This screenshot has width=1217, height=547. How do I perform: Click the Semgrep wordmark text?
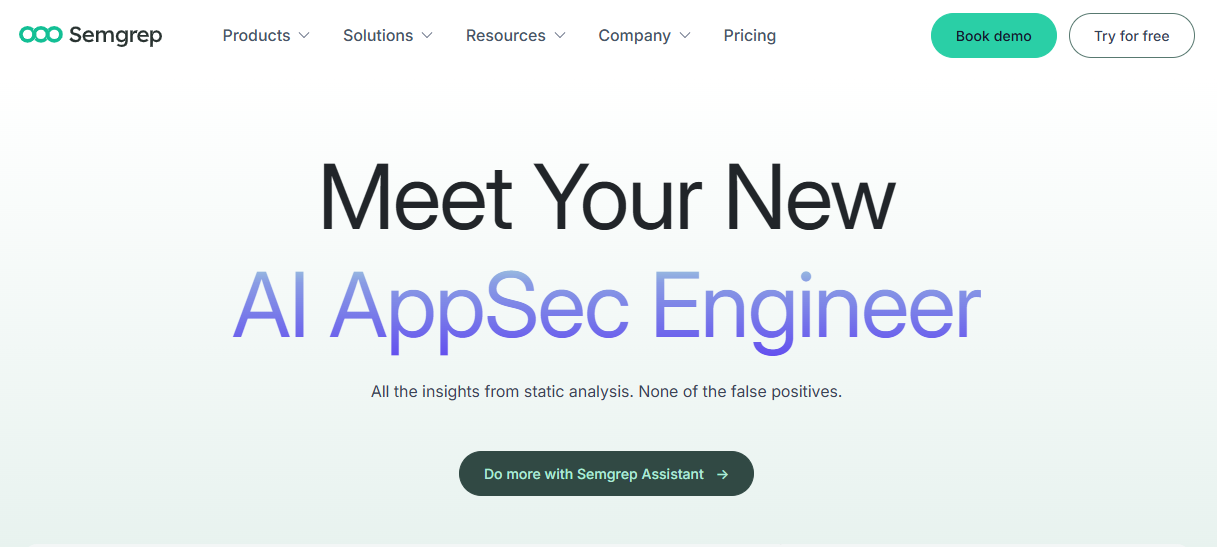point(115,36)
